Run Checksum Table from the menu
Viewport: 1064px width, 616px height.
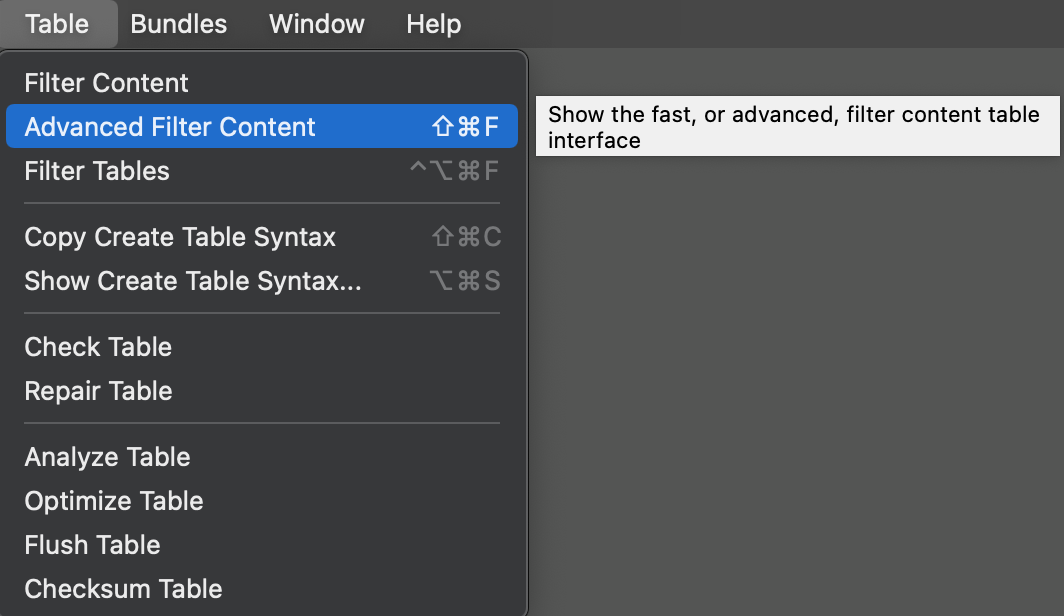pos(123,589)
